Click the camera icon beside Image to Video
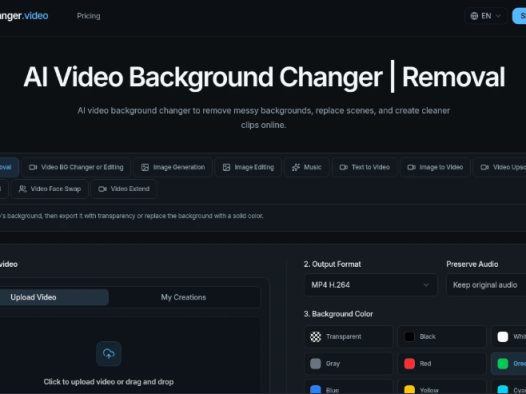 pos(411,167)
